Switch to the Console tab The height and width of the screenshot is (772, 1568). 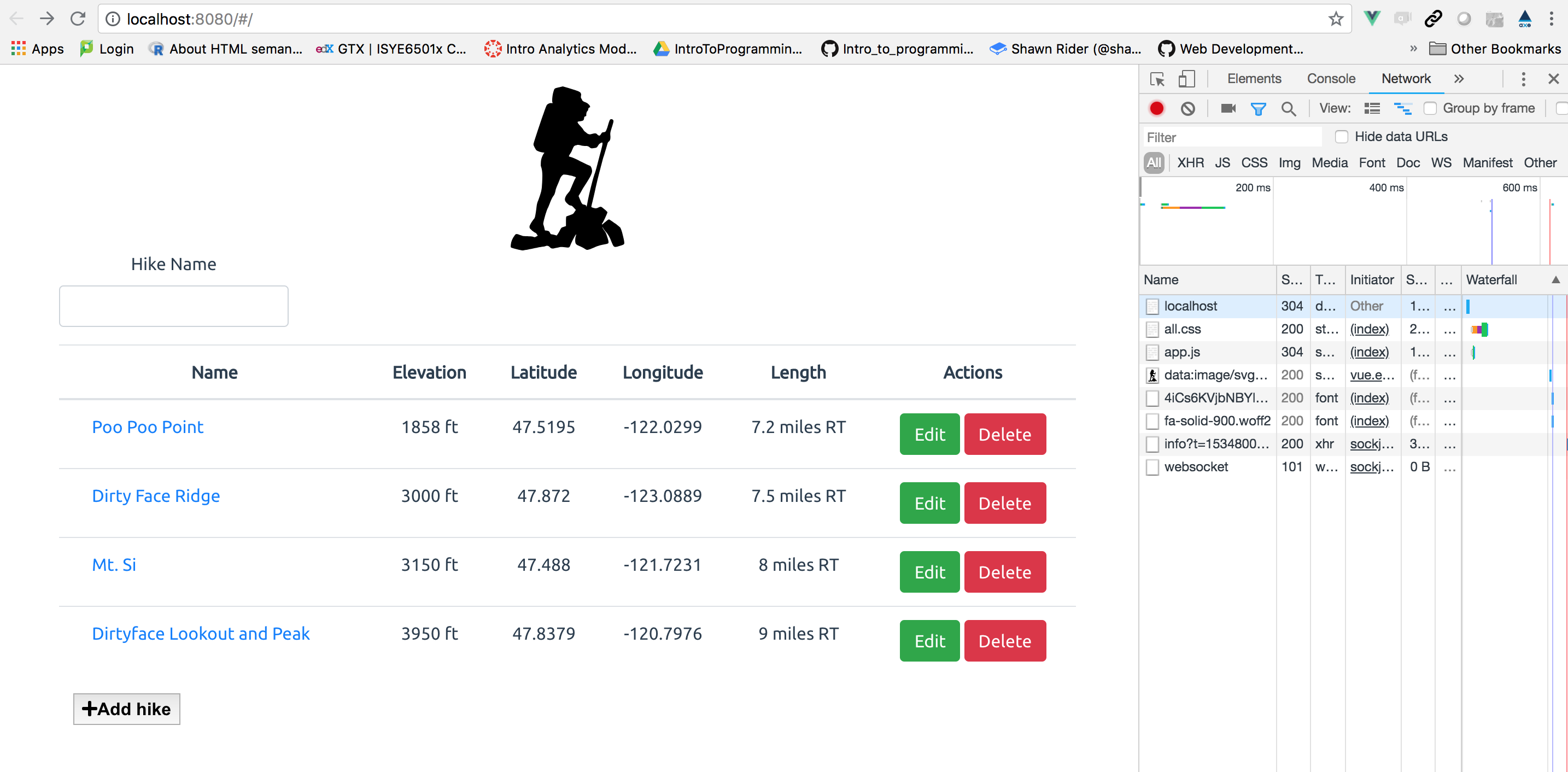1331,79
